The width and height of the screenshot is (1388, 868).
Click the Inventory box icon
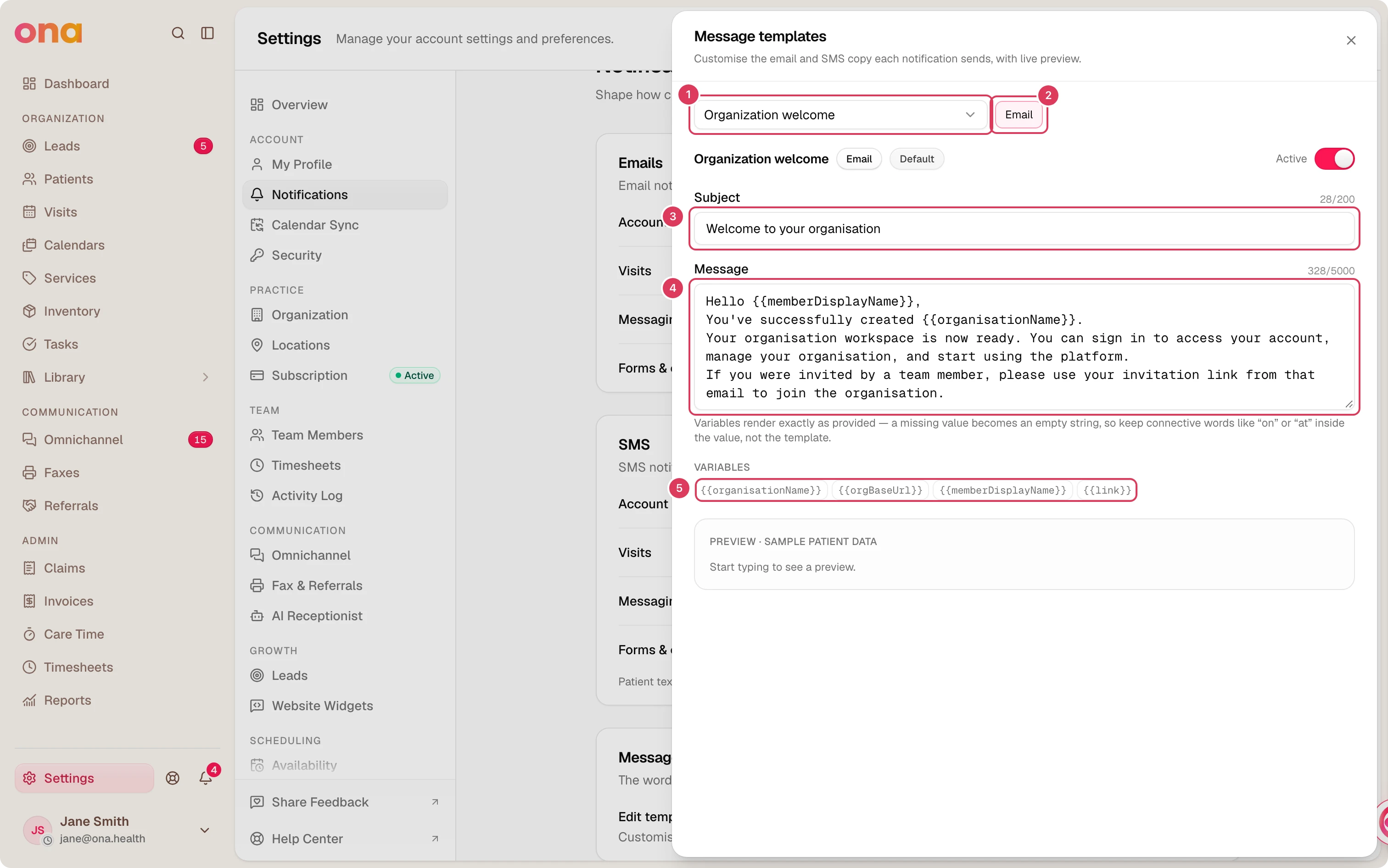pos(29,311)
